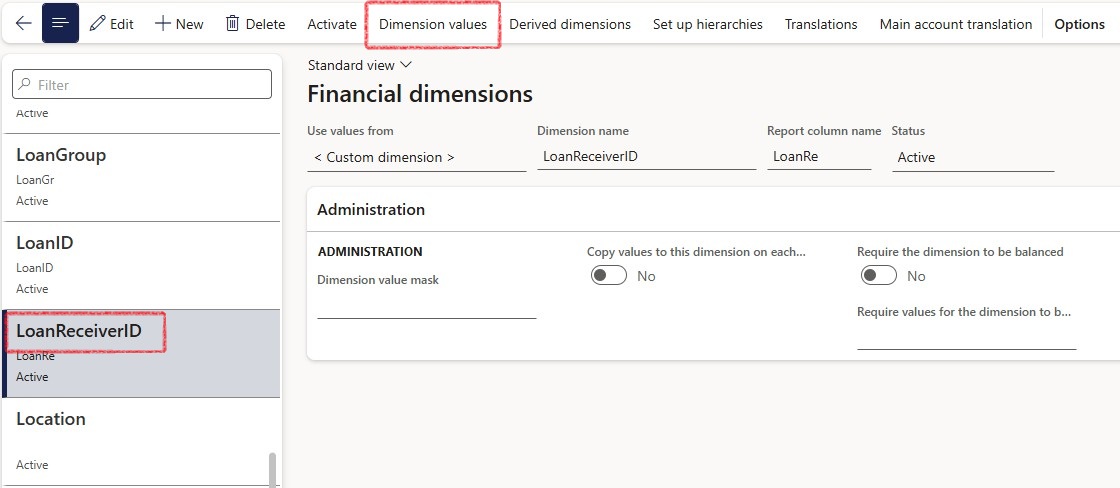This screenshot has width=1120, height=488.
Task: Click the Filter search box
Action: (142, 84)
